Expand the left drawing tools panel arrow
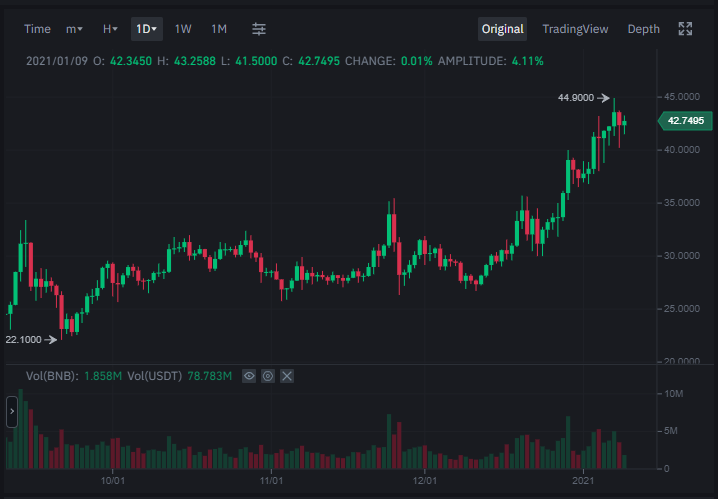Screen dimensions: 718x499 (x=12, y=412)
